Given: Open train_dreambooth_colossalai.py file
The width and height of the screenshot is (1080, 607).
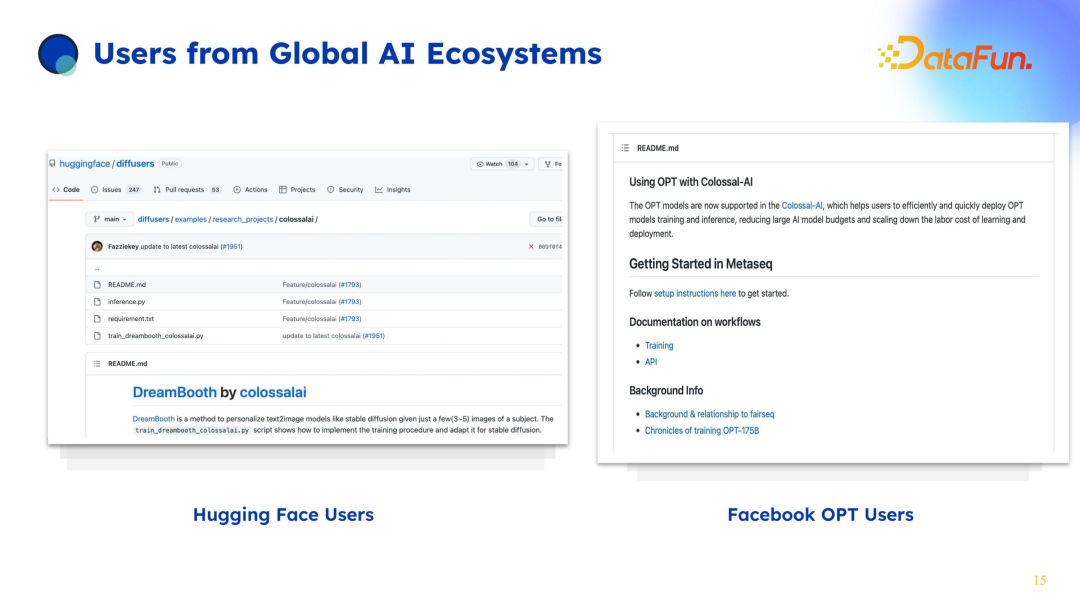Looking at the screenshot, I should pos(156,336).
